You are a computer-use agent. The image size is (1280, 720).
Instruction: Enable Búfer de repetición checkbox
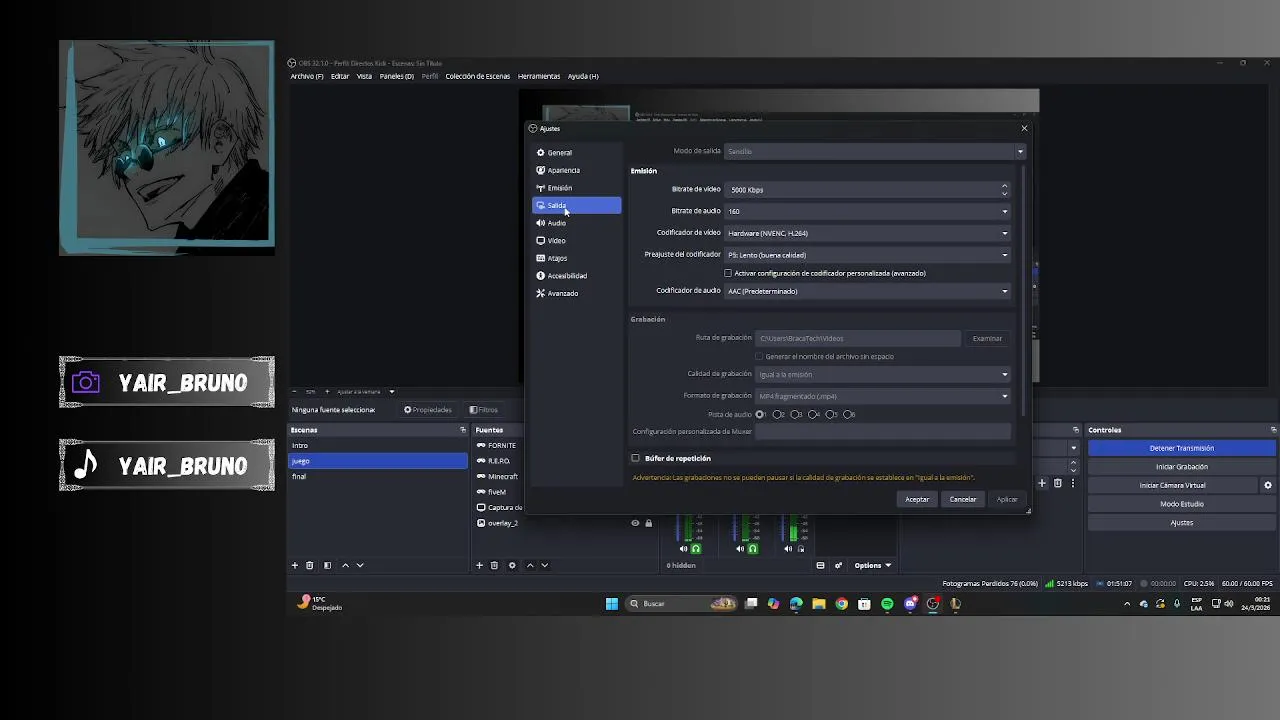(635, 458)
